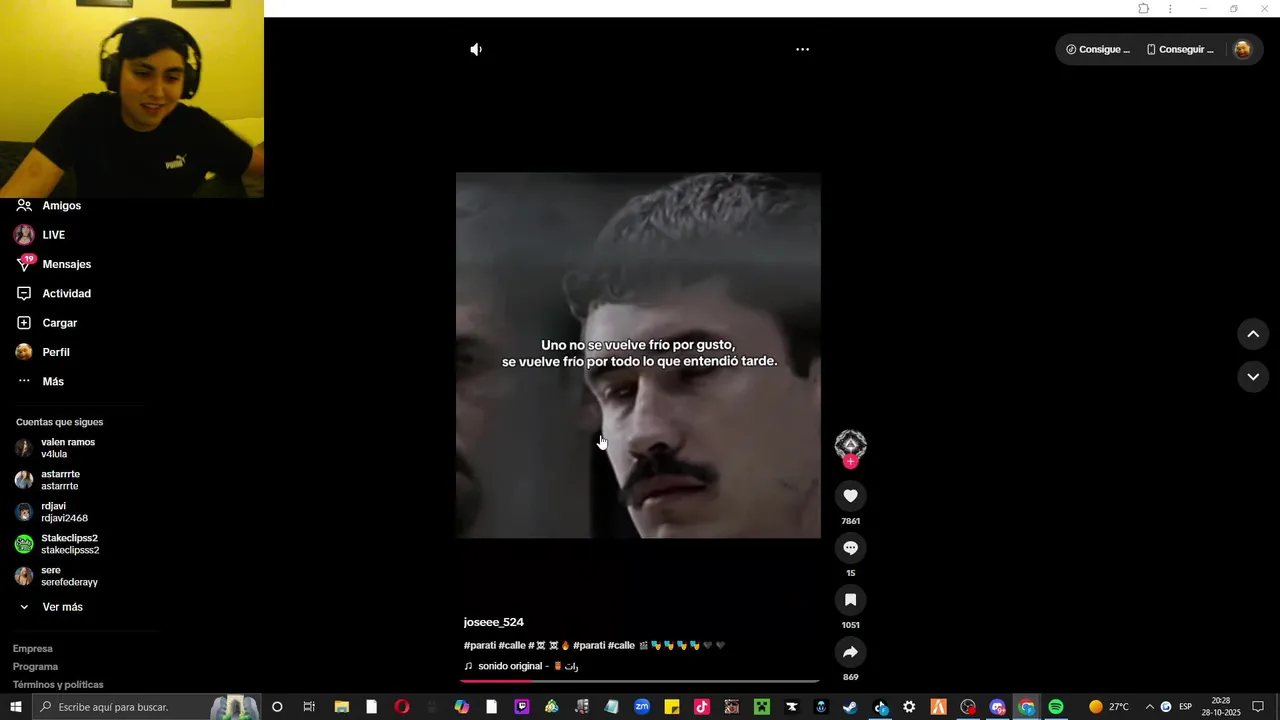Image resolution: width=1280 pixels, height=720 pixels.
Task: Follow creator via red plus badge
Action: pyautogui.click(x=850, y=461)
